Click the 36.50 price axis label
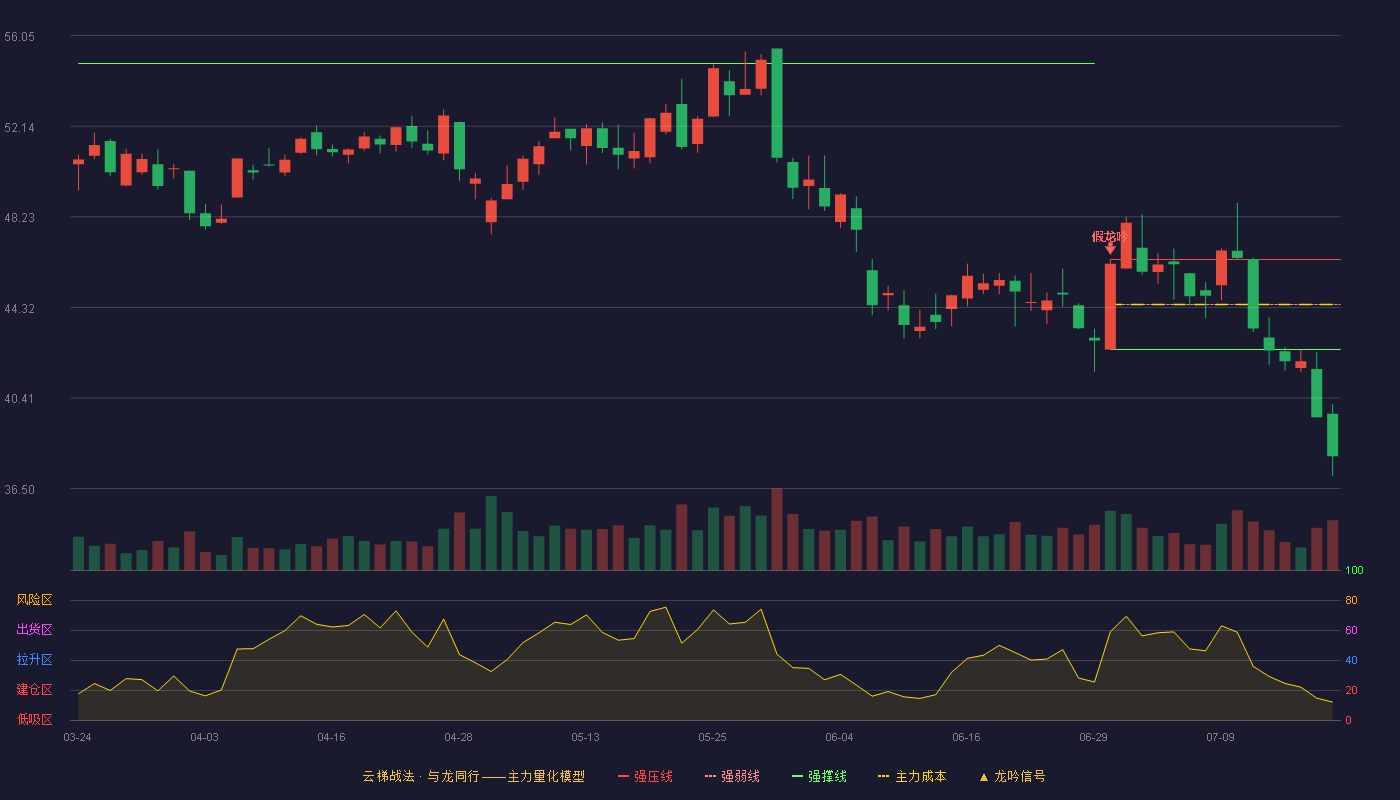The height and width of the screenshot is (800, 1400). [x=19, y=490]
